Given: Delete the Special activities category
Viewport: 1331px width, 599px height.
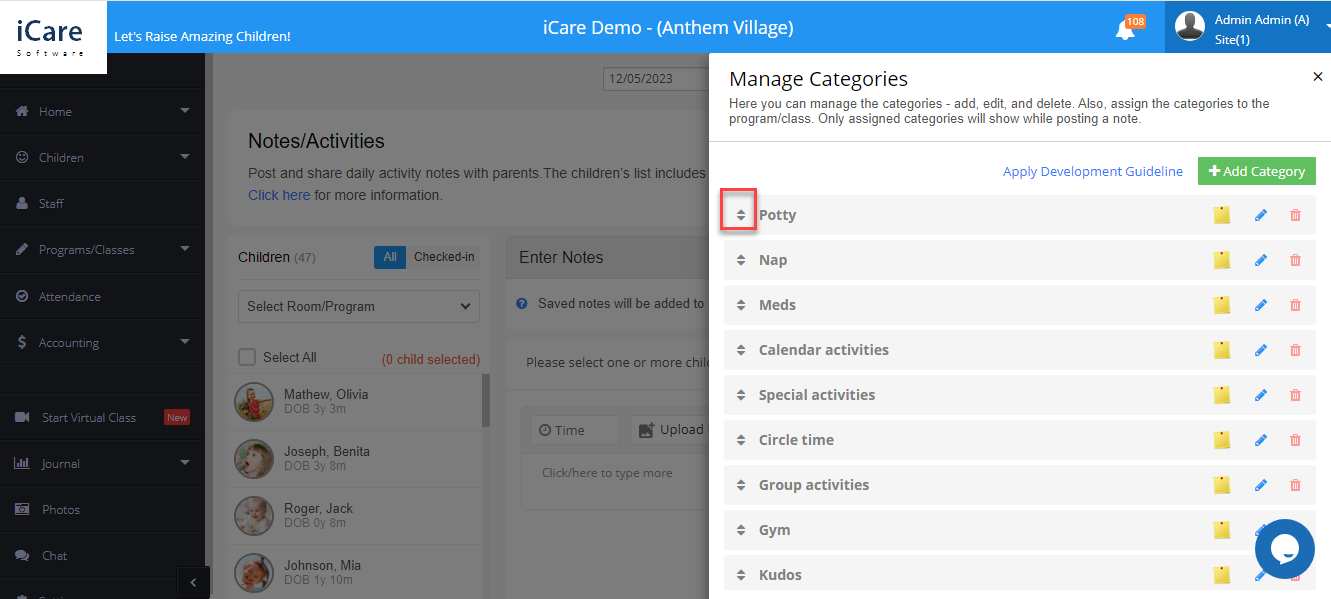Looking at the screenshot, I should click(1296, 395).
